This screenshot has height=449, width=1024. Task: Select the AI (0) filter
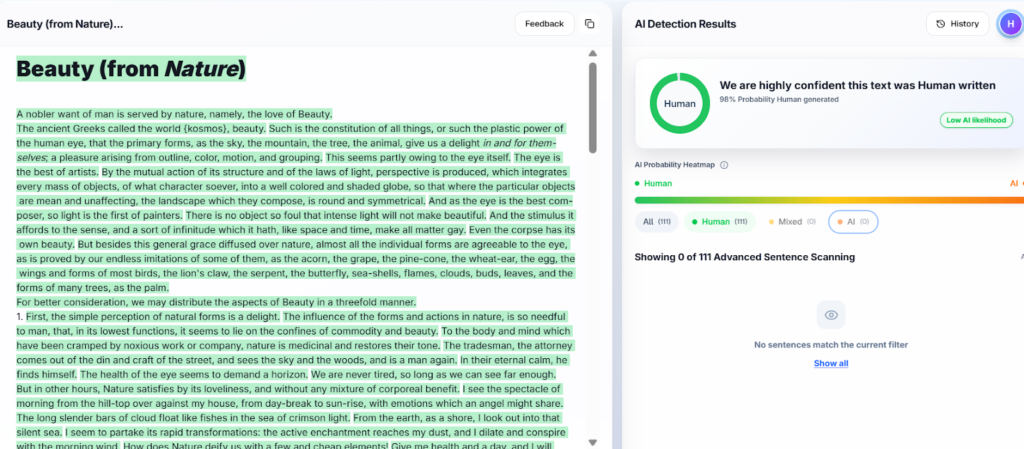(854, 222)
